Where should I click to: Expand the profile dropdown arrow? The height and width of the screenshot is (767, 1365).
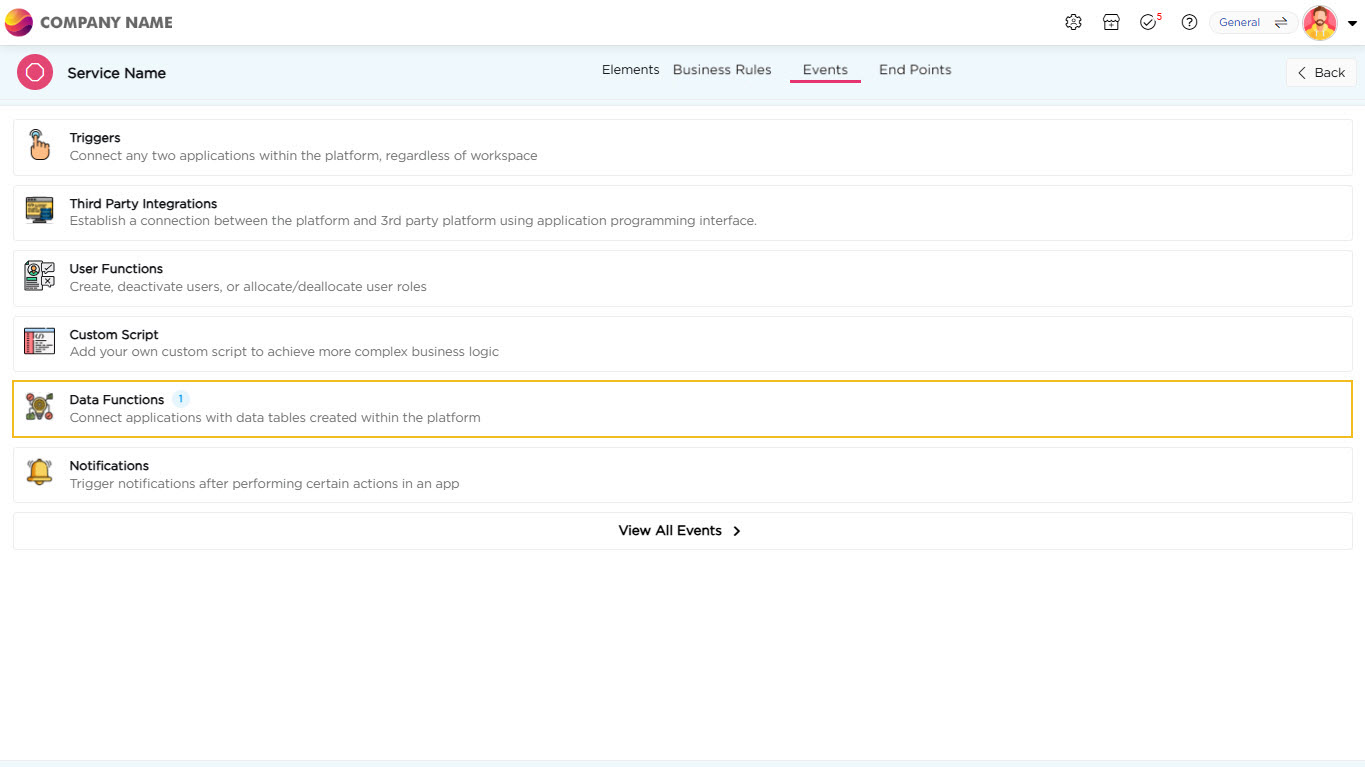(1352, 23)
